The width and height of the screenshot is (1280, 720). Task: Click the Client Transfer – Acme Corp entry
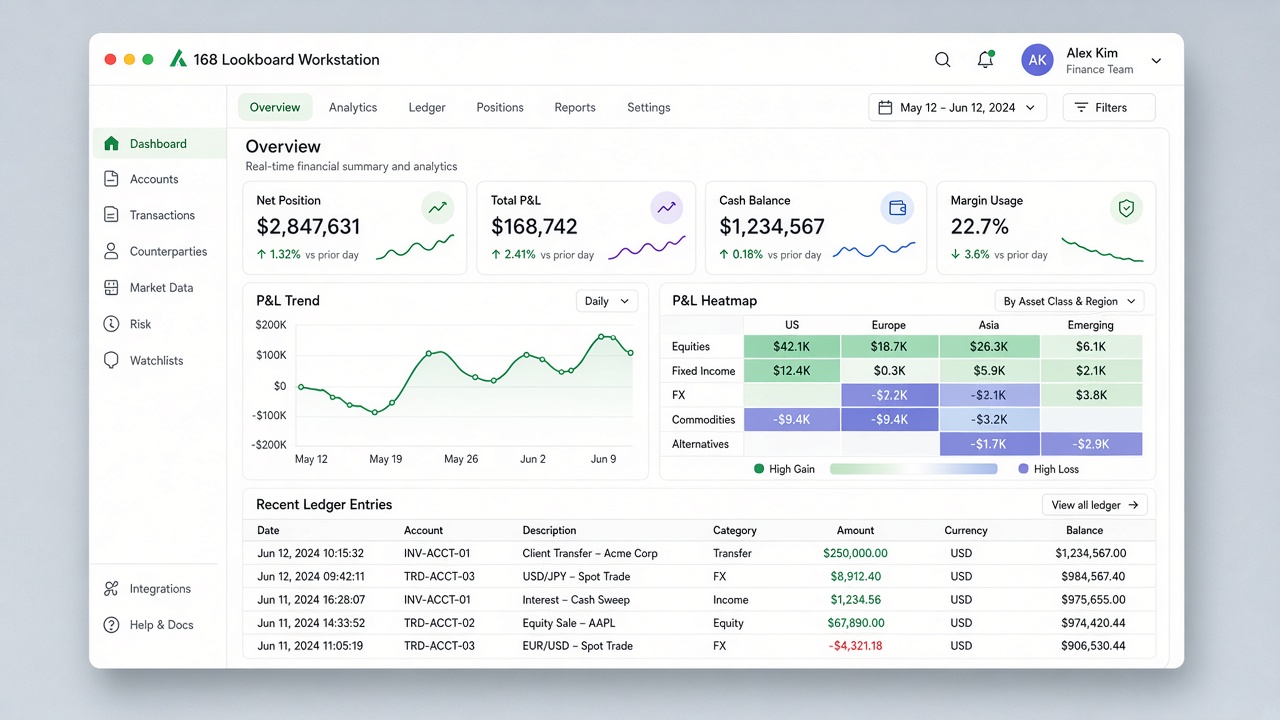tap(590, 553)
